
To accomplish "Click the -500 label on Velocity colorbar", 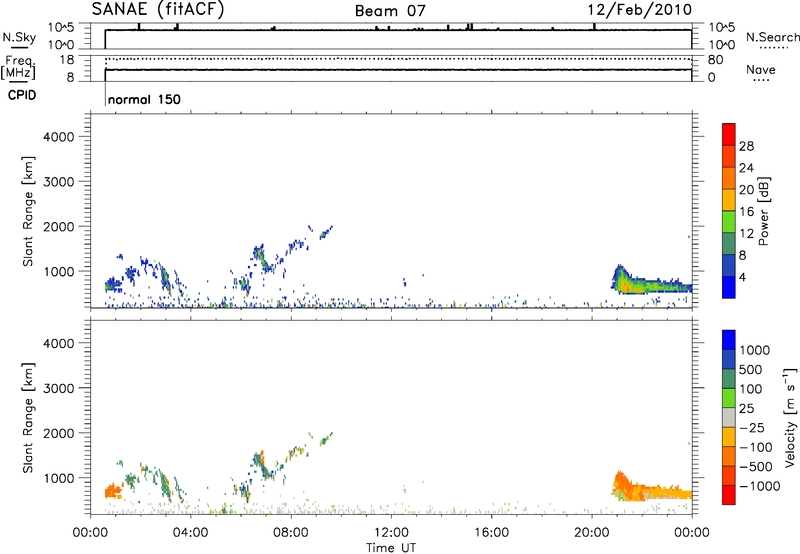I will pyautogui.click(x=756, y=466).
